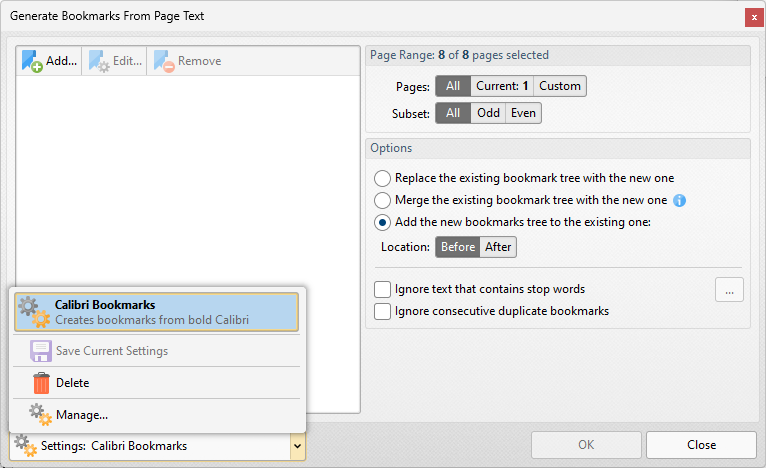Viewport: 766px width, 468px height.
Task: Select Merge the existing bookmark tree option
Action: pyautogui.click(x=383, y=200)
